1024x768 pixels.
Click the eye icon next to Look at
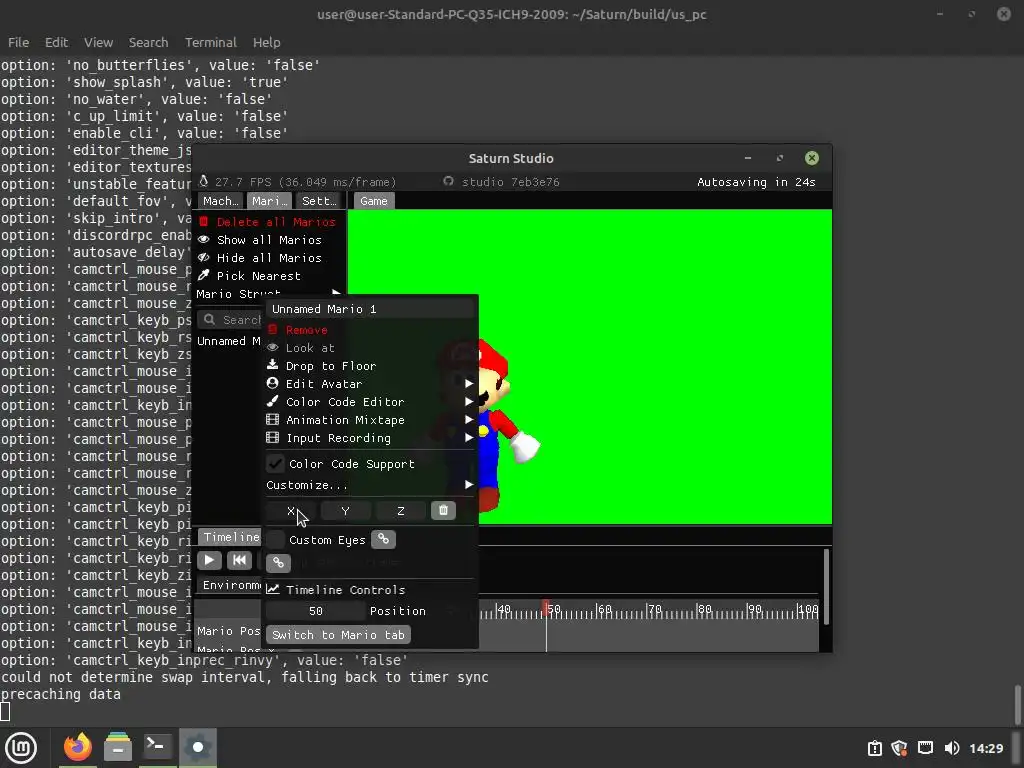coord(273,347)
